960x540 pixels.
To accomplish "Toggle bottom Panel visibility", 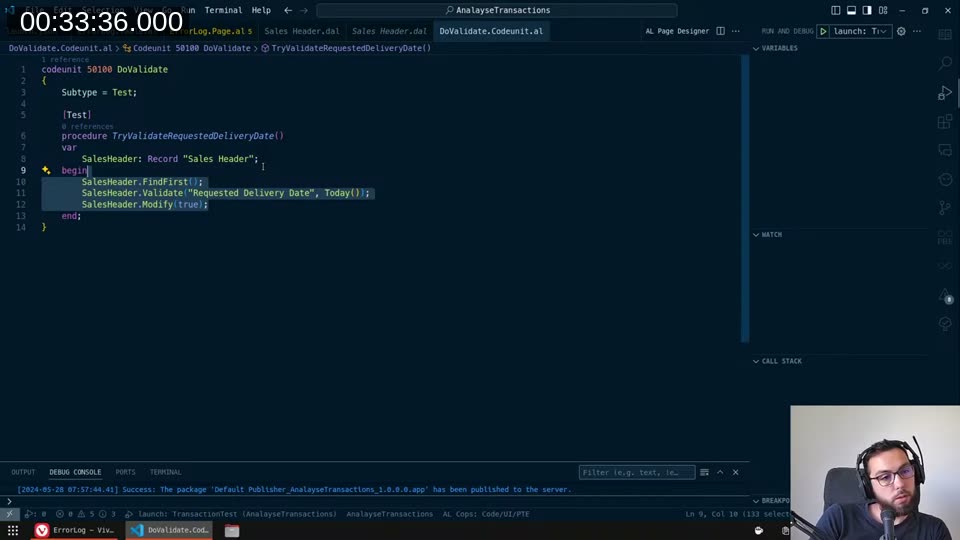I will pos(852,10).
